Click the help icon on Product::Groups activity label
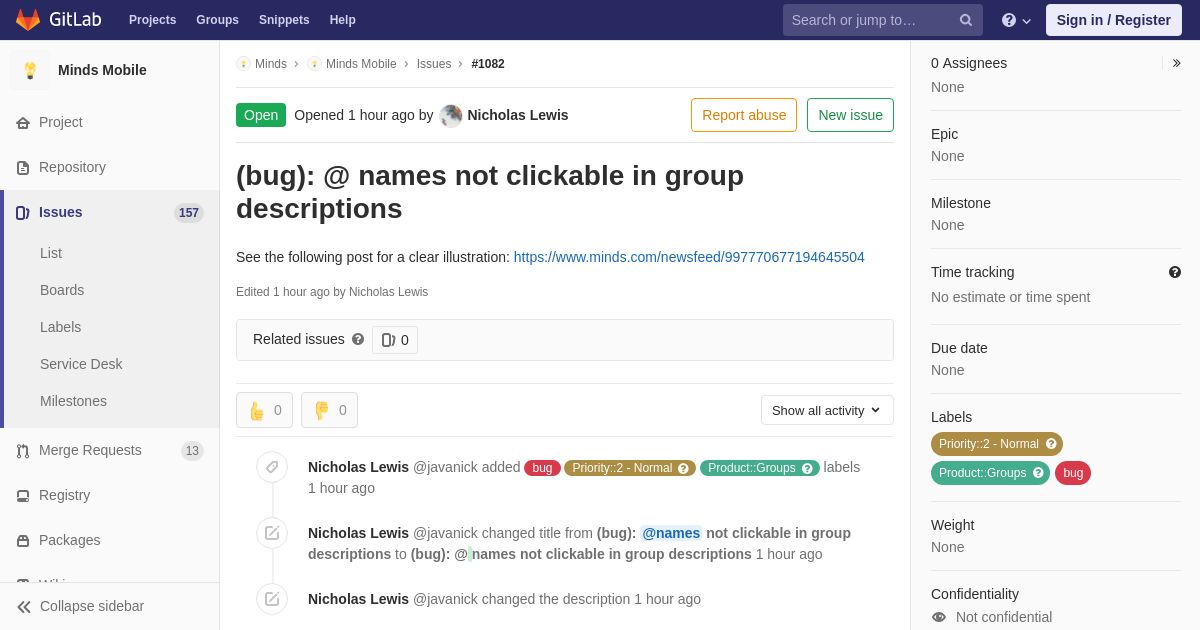Image resolution: width=1200 pixels, height=630 pixels. 807,468
